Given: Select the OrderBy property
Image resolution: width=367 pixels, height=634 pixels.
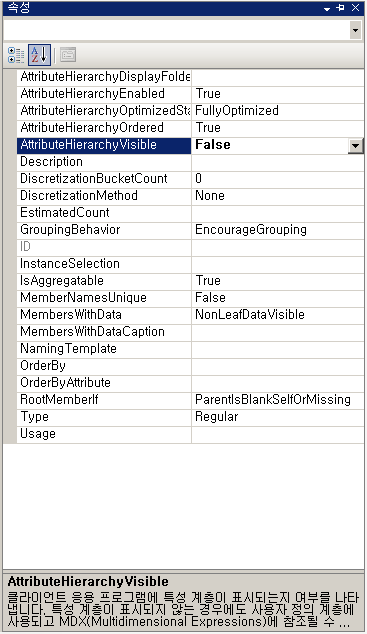Looking at the screenshot, I should tap(104, 366).
